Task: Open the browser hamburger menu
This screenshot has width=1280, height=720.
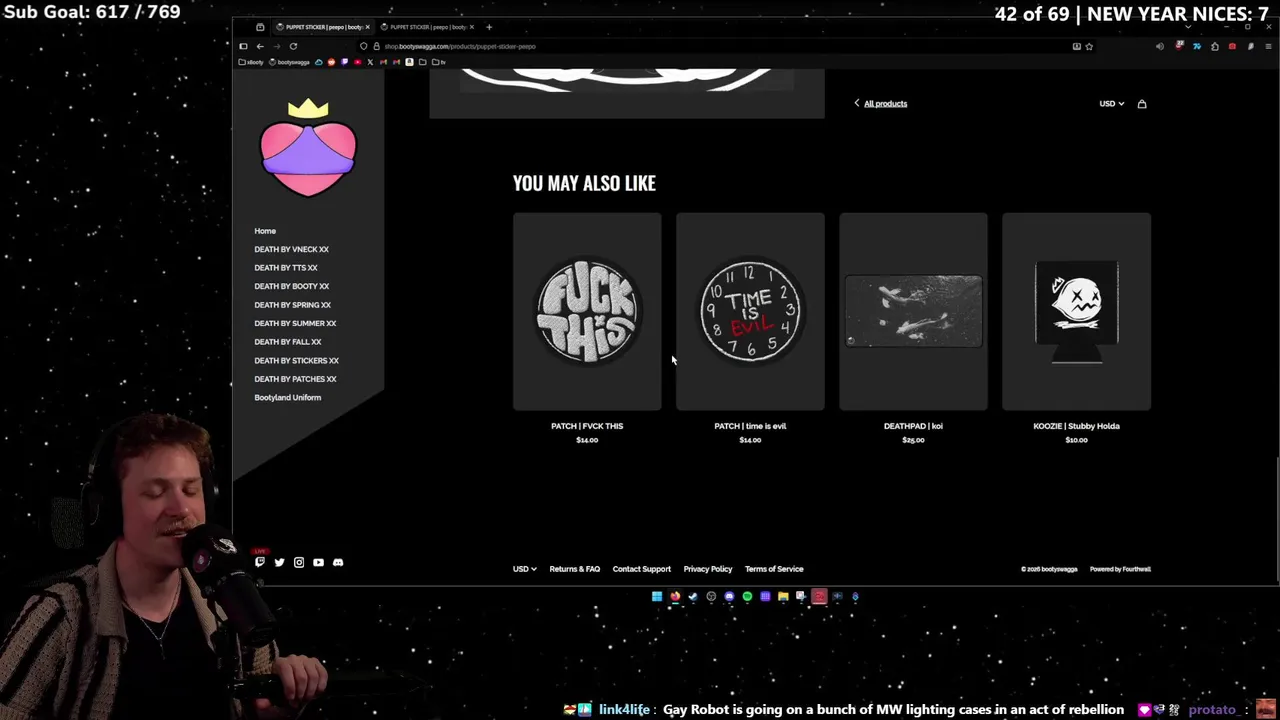Action: pyautogui.click(x=1268, y=46)
